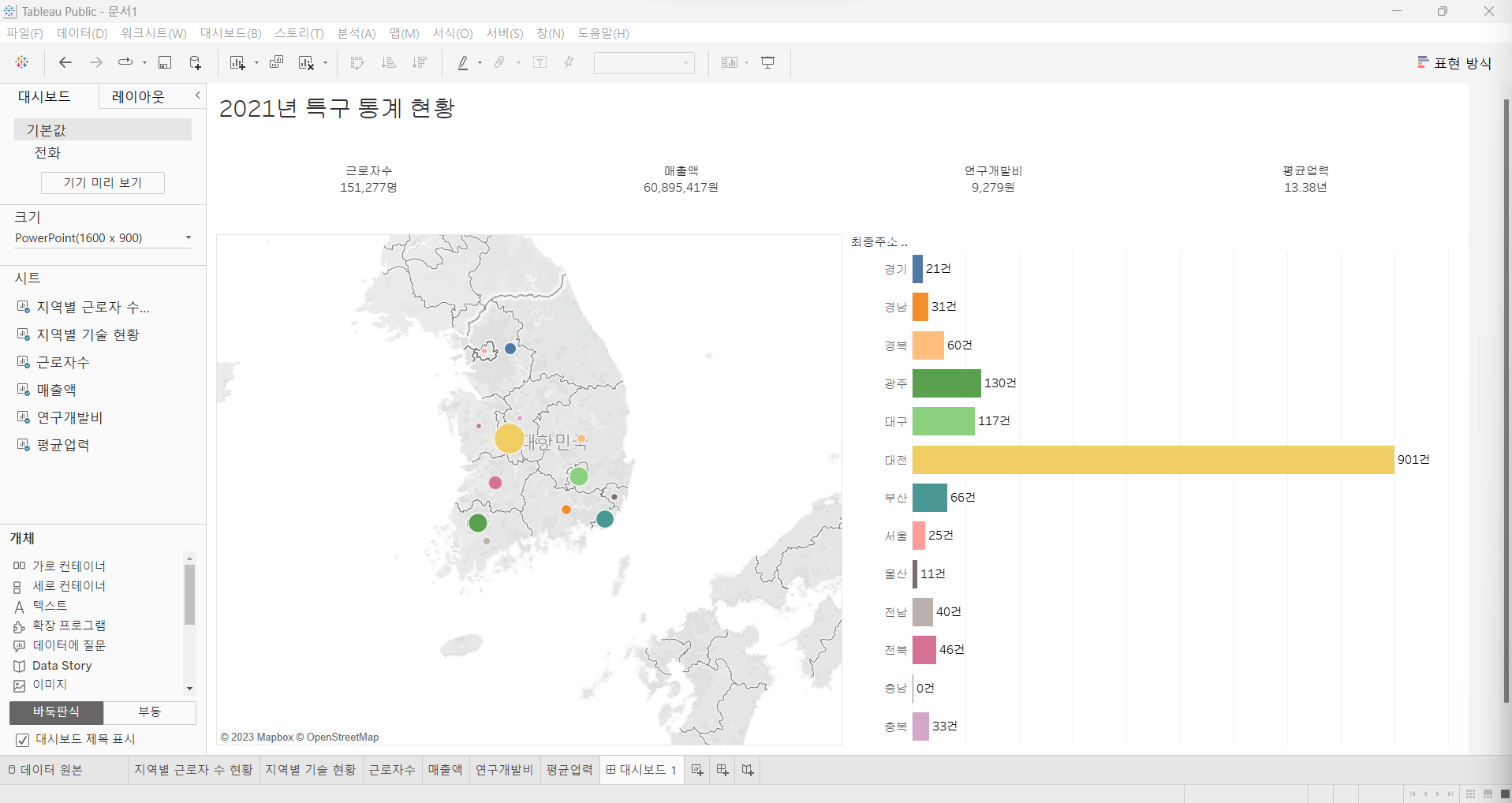Open the dropdown arrow next to the replay-animation icon

(x=144, y=63)
